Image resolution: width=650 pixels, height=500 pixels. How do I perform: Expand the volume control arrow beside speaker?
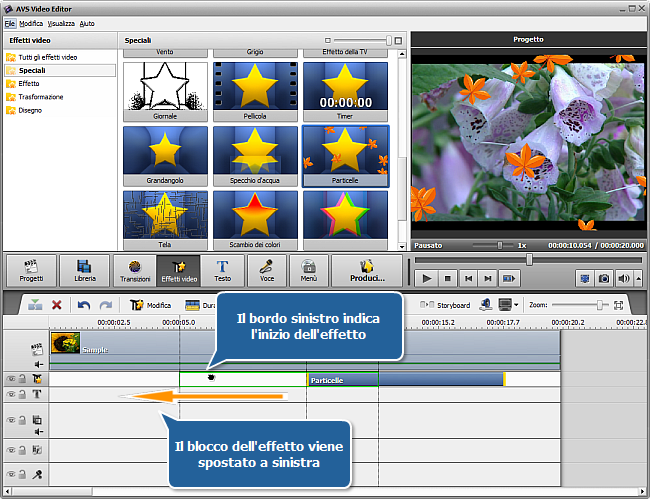pos(638,278)
